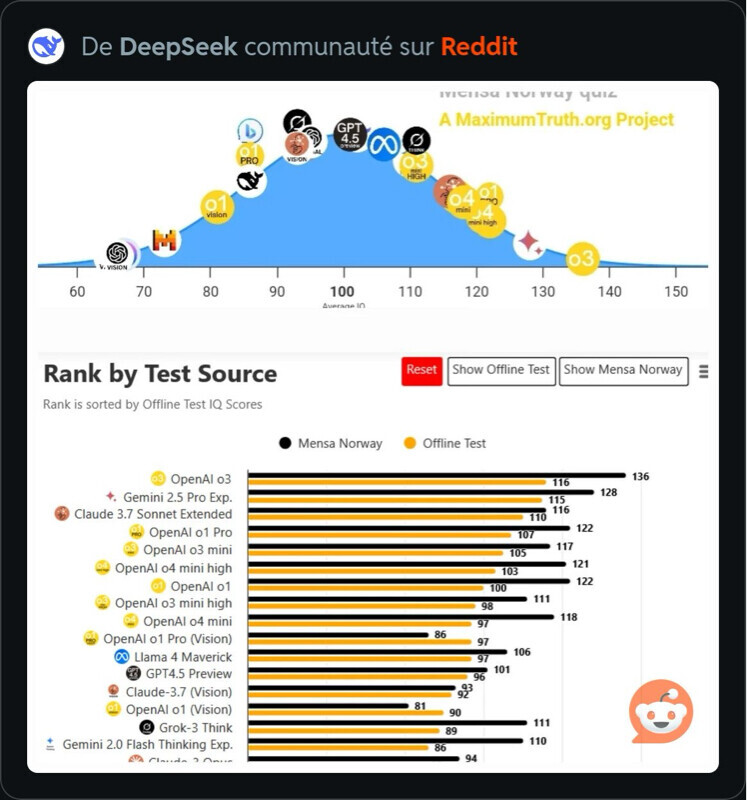Click the Reddit mascot chat icon
The image size is (747, 800).
(661, 712)
